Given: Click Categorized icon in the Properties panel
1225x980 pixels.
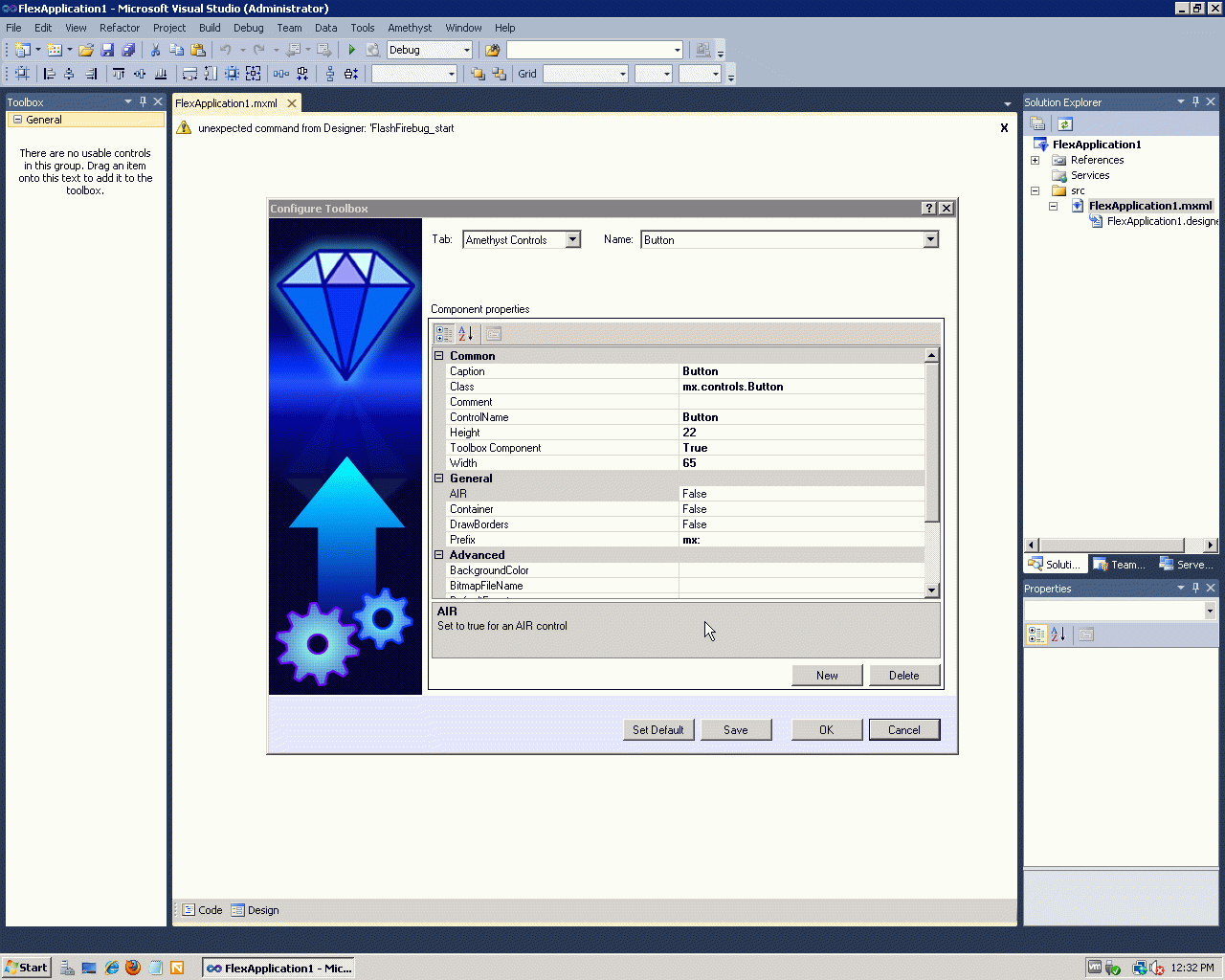Looking at the screenshot, I should pos(1036,634).
